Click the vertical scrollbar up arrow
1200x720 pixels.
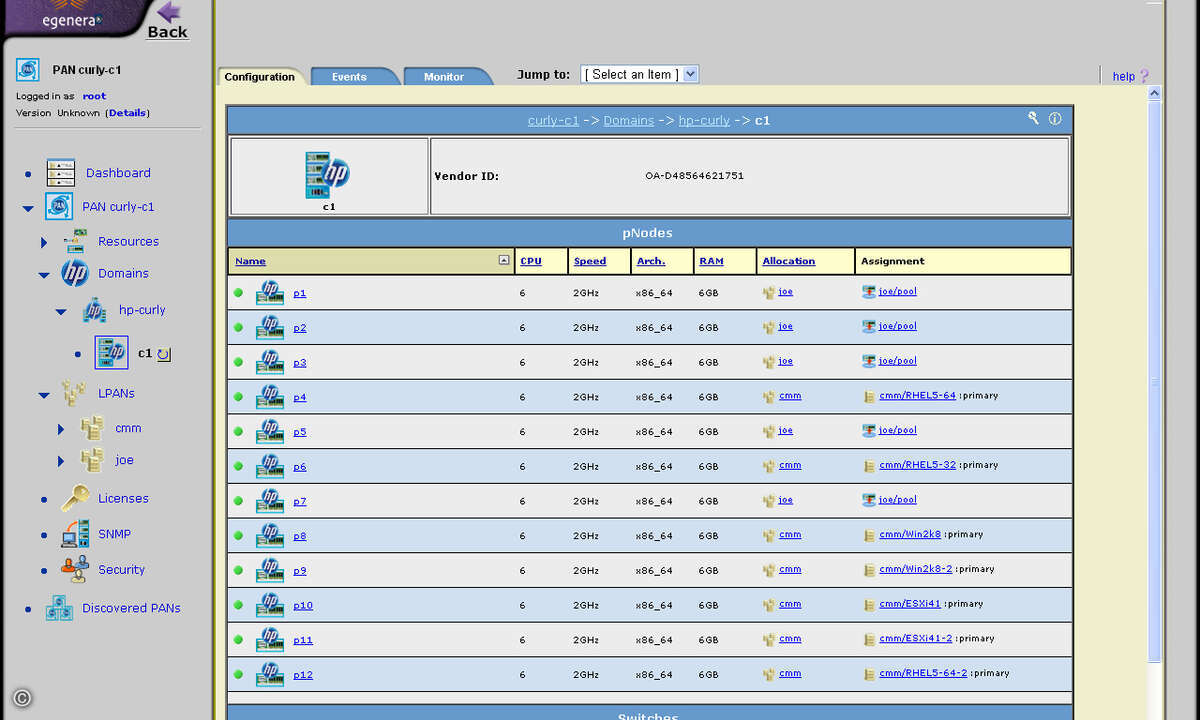[1154, 93]
